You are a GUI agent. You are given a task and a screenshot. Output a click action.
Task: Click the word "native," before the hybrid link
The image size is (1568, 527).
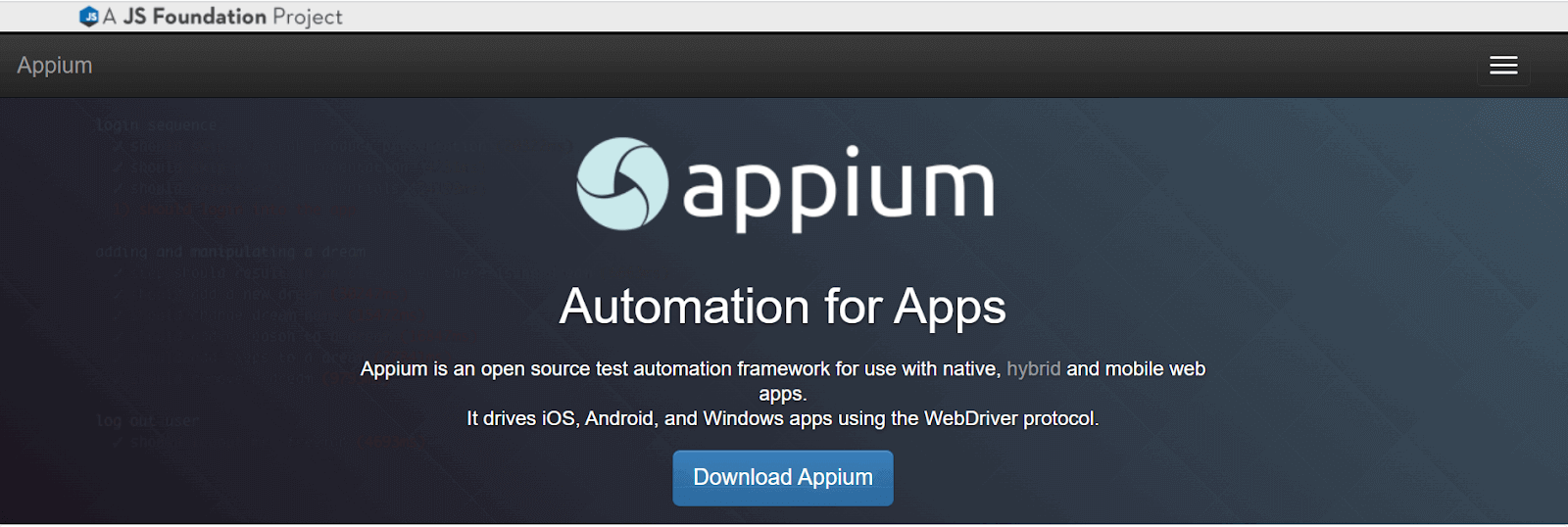[x=971, y=369]
